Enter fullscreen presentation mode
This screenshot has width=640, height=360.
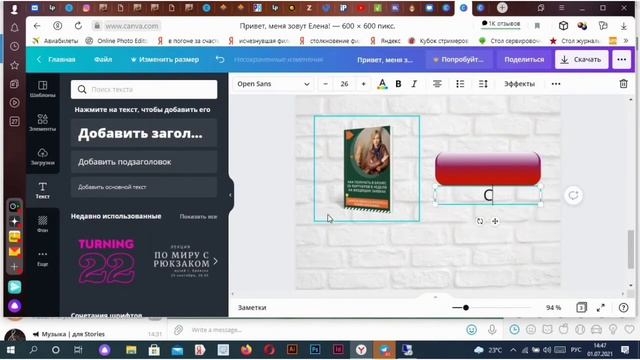601,308
